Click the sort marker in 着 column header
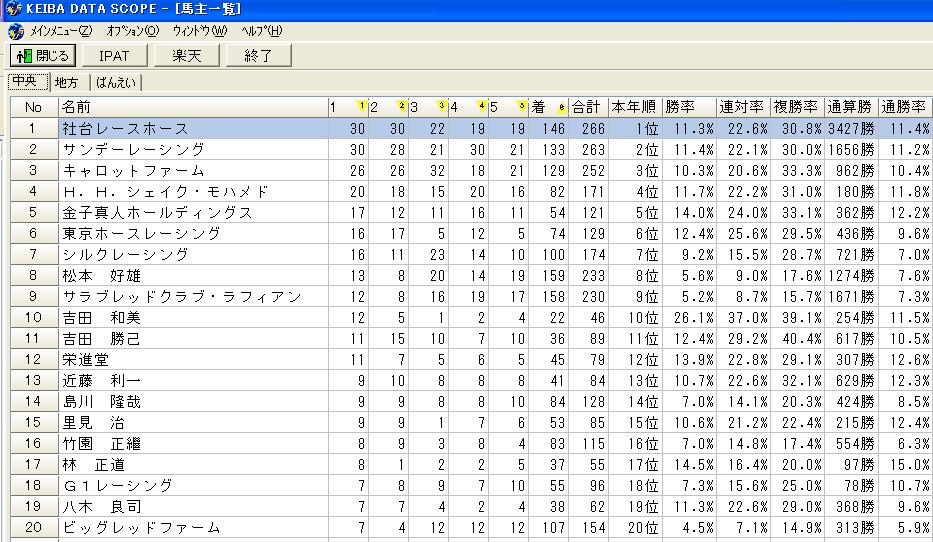This screenshot has width=933, height=542. click(x=561, y=107)
